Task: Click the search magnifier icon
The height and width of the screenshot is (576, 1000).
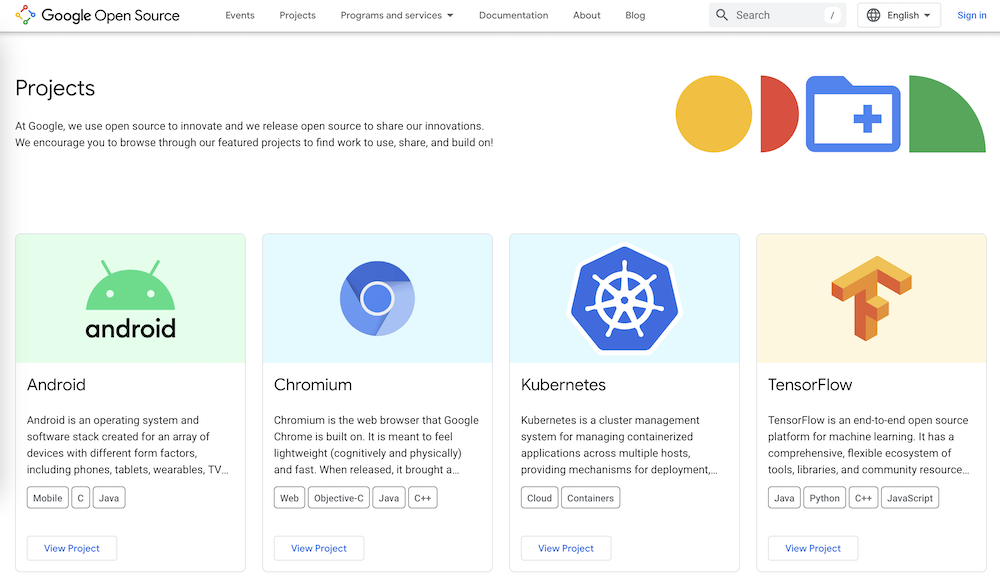Action: click(722, 15)
